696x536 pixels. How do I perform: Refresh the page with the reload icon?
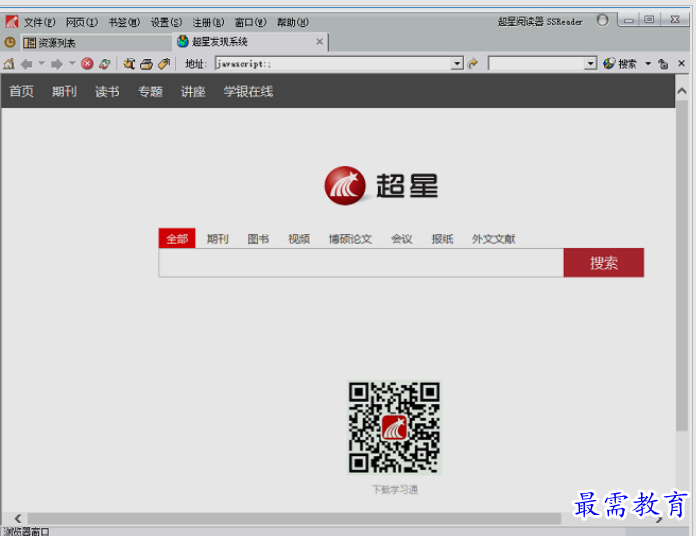[x=105, y=64]
